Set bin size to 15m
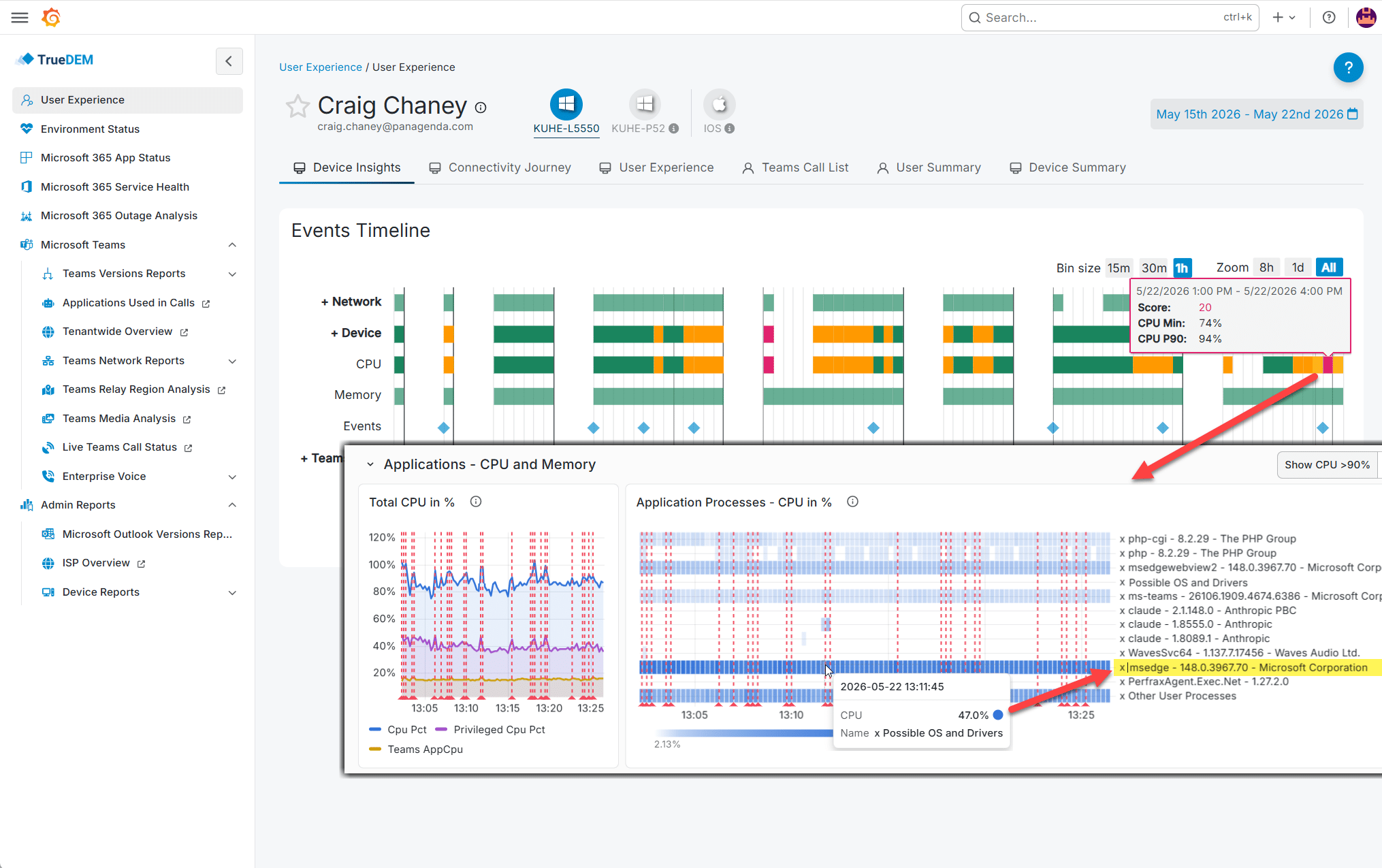 coord(1118,268)
